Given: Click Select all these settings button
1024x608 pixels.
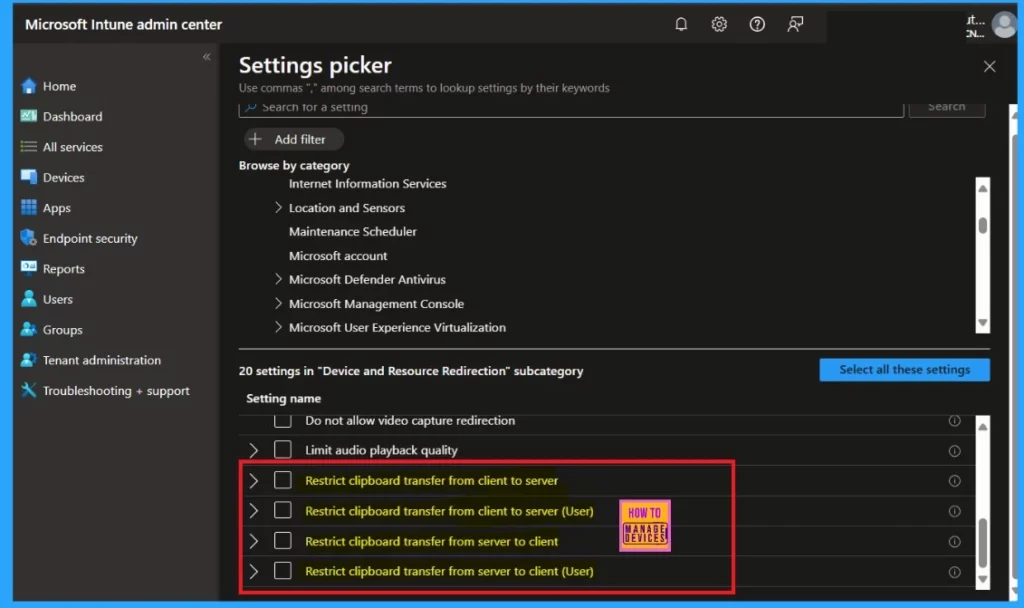Looking at the screenshot, I should tap(904, 370).
